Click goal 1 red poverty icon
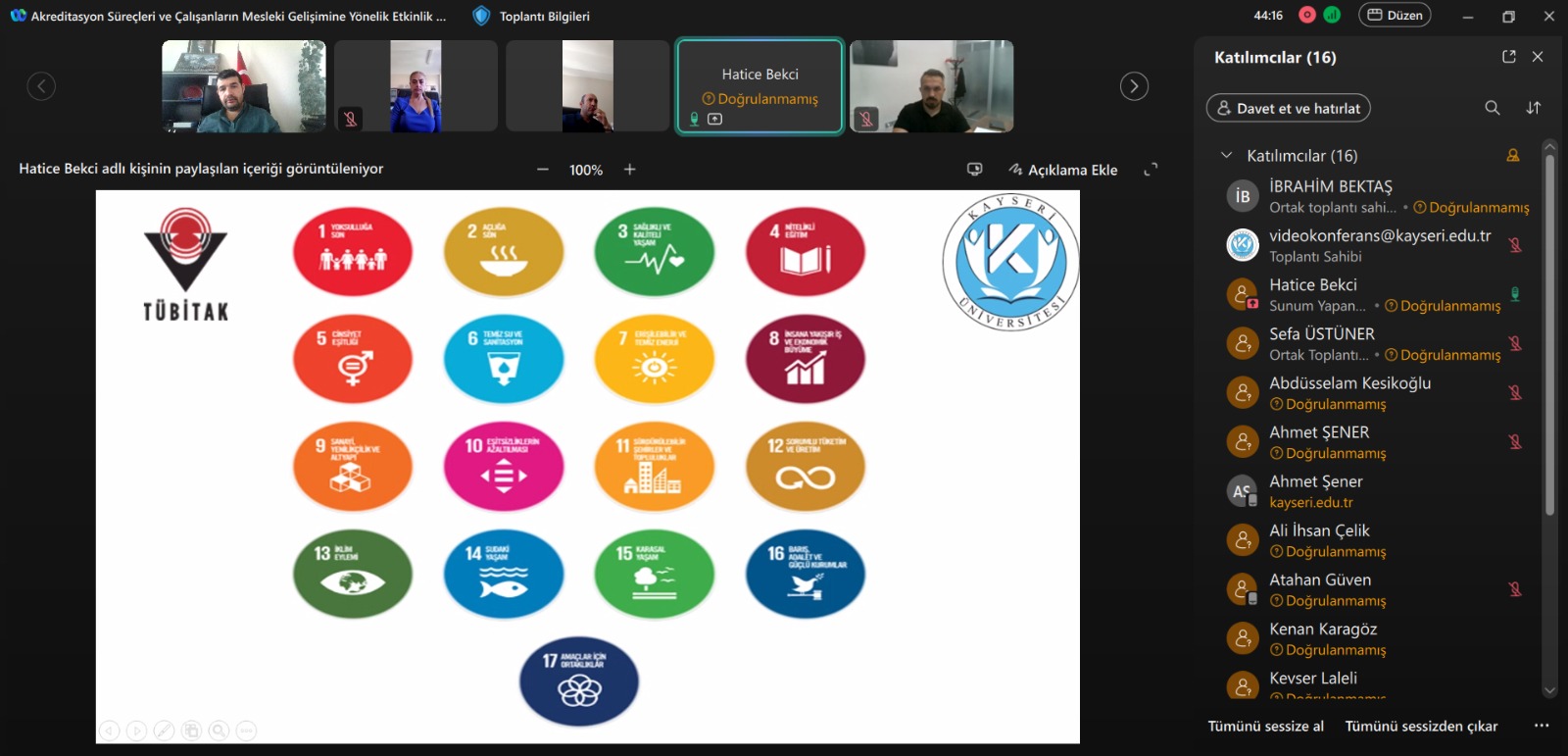1568x756 pixels. (x=353, y=251)
